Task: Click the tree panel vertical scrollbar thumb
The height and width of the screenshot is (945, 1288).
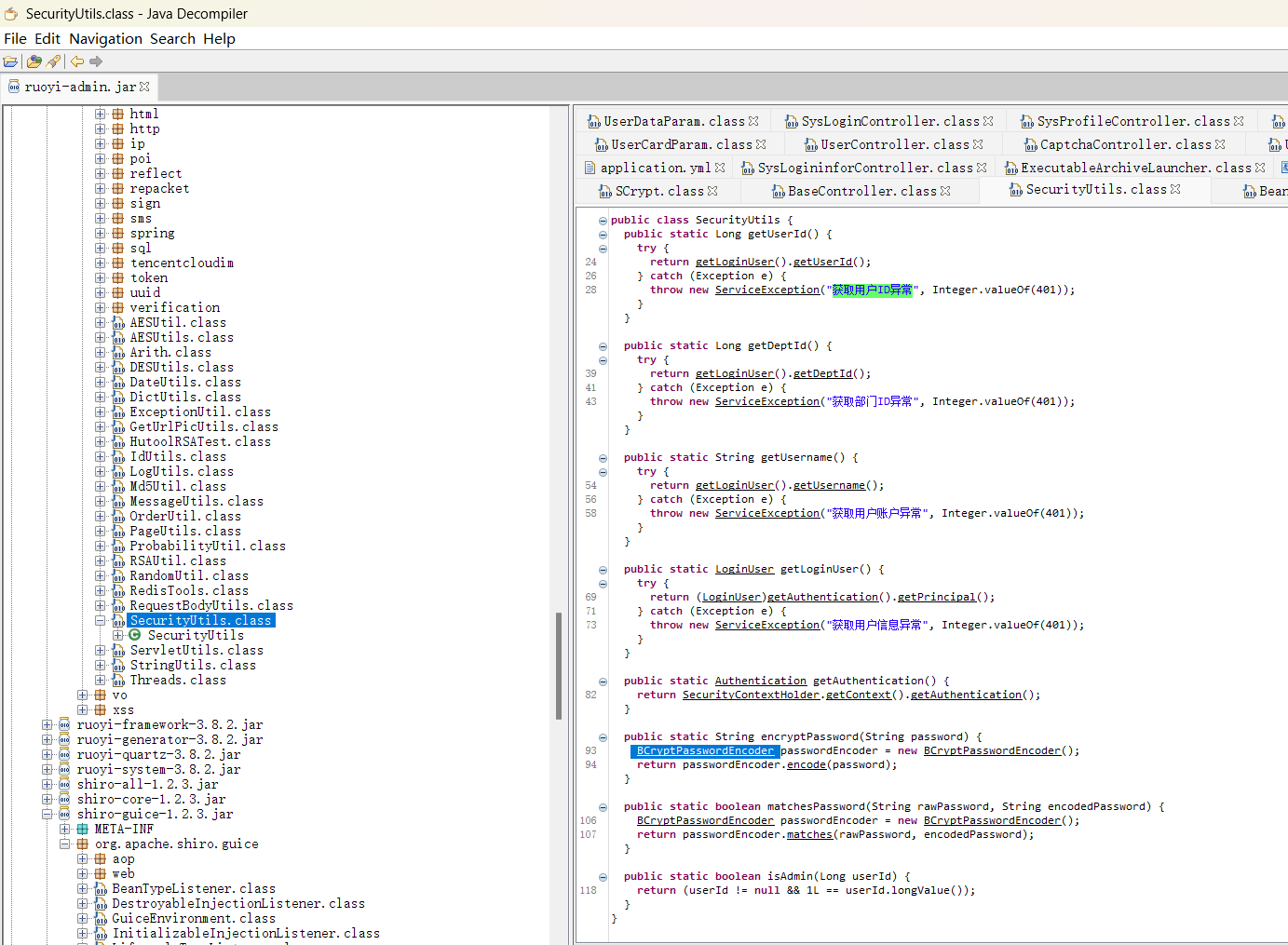Action: tap(559, 666)
